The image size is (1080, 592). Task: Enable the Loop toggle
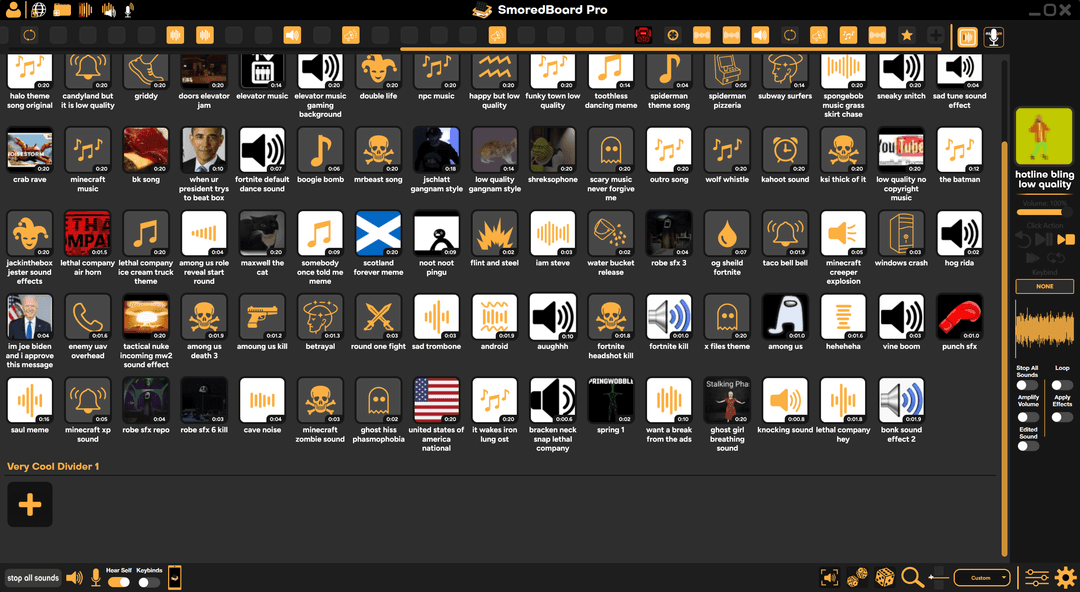(x=1061, y=385)
